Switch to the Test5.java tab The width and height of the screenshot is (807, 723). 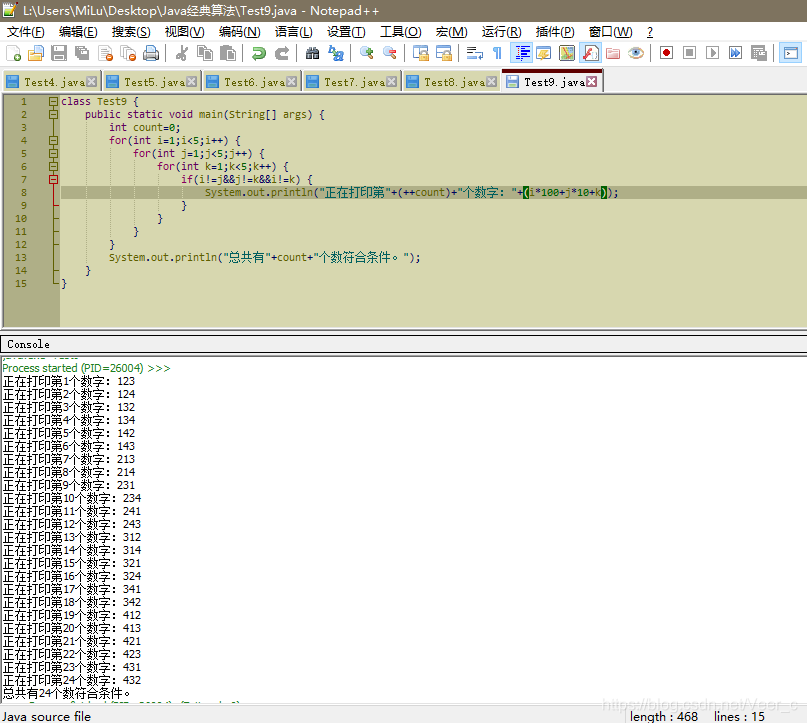[x=151, y=82]
